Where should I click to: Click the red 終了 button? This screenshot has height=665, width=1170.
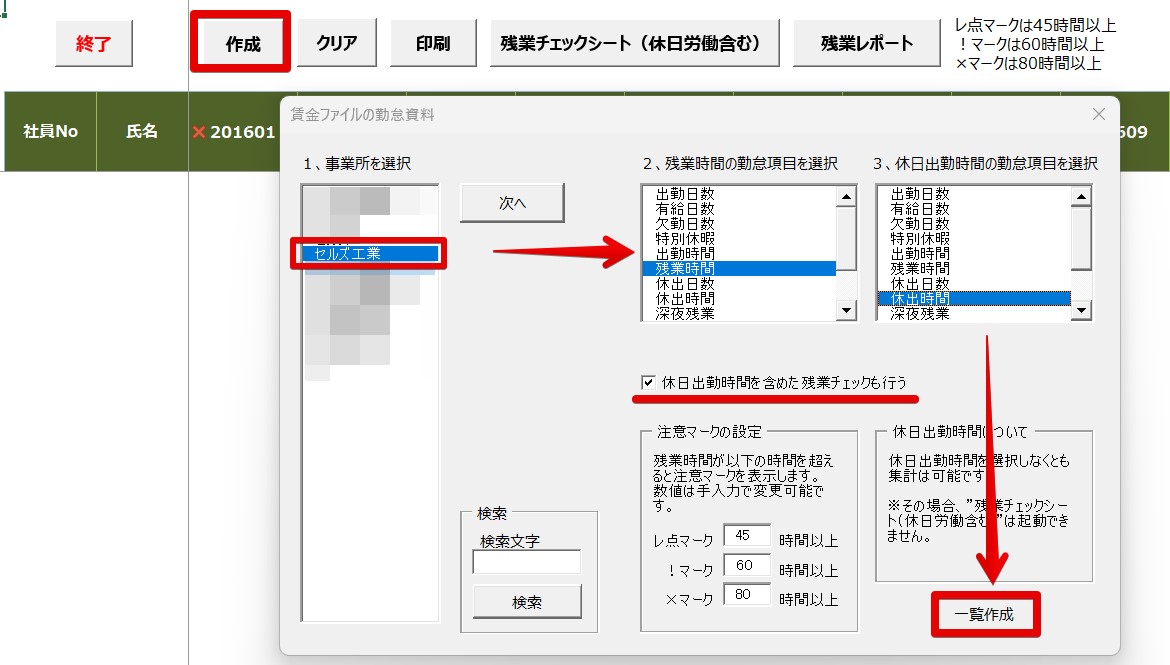(94, 43)
